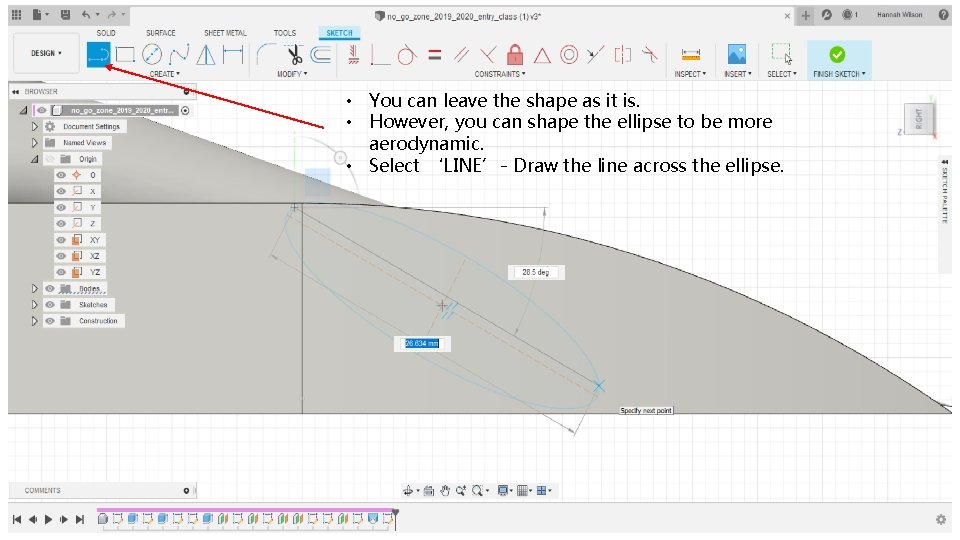Open the Design workspace dropdown
960x540 pixels.
click(x=47, y=54)
